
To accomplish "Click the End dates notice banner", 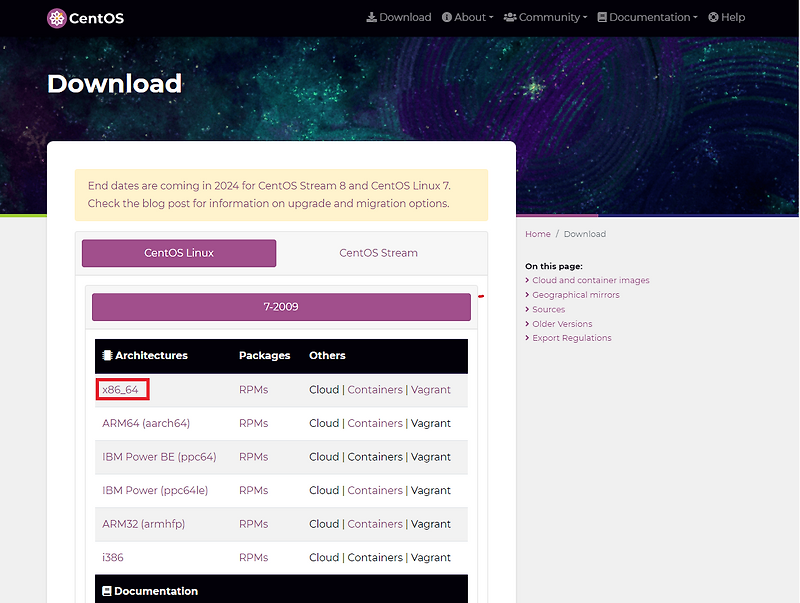I will (281, 195).
